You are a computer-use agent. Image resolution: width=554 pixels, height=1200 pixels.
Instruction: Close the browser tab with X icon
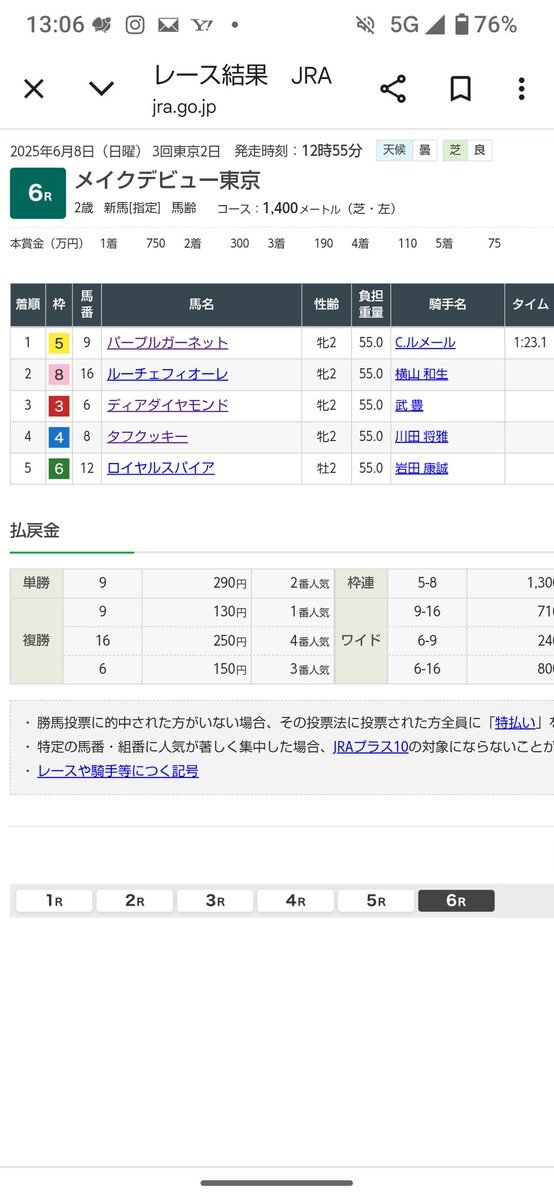pyautogui.click(x=34, y=89)
